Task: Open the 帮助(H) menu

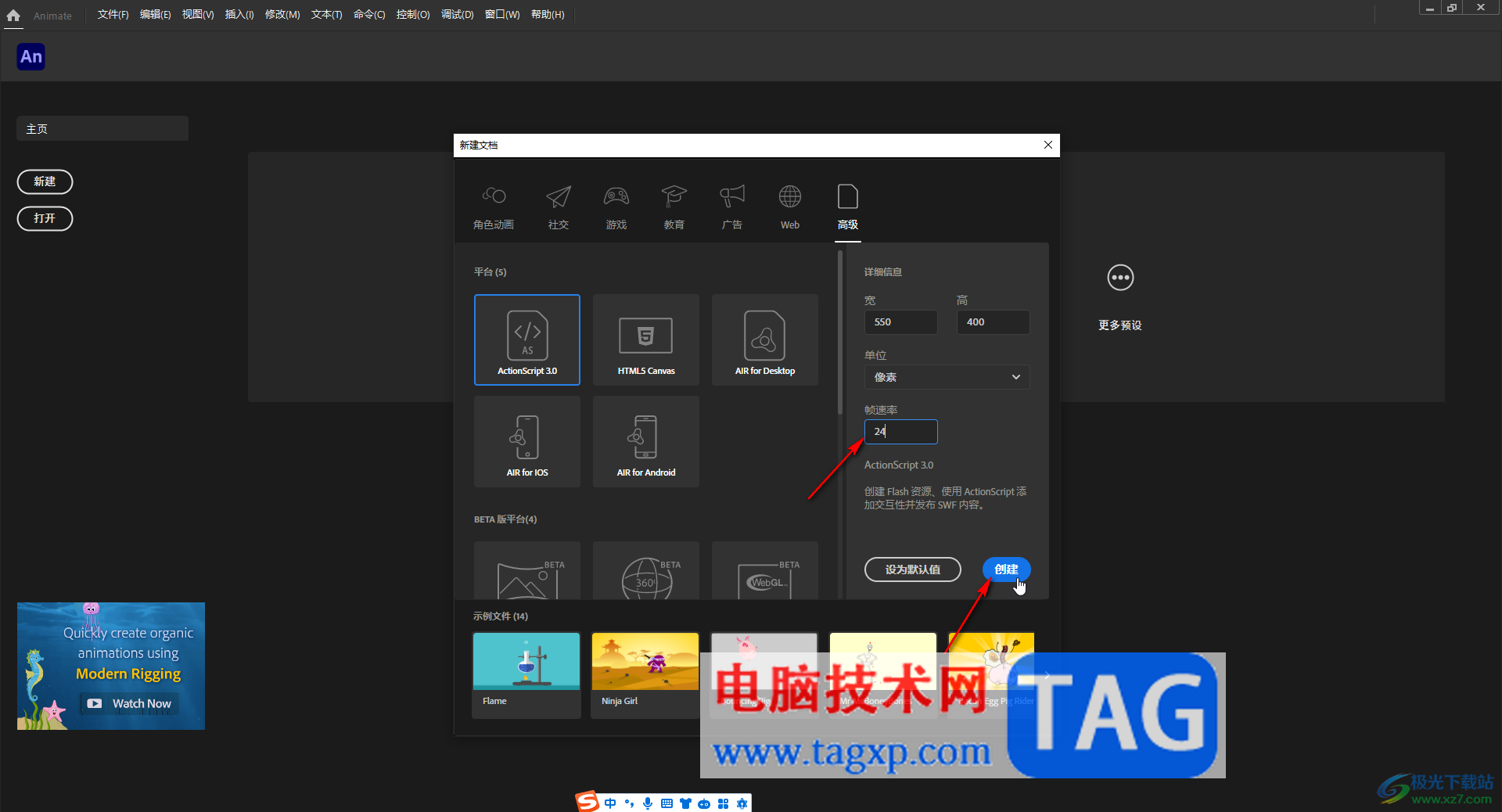Action: click(x=548, y=15)
